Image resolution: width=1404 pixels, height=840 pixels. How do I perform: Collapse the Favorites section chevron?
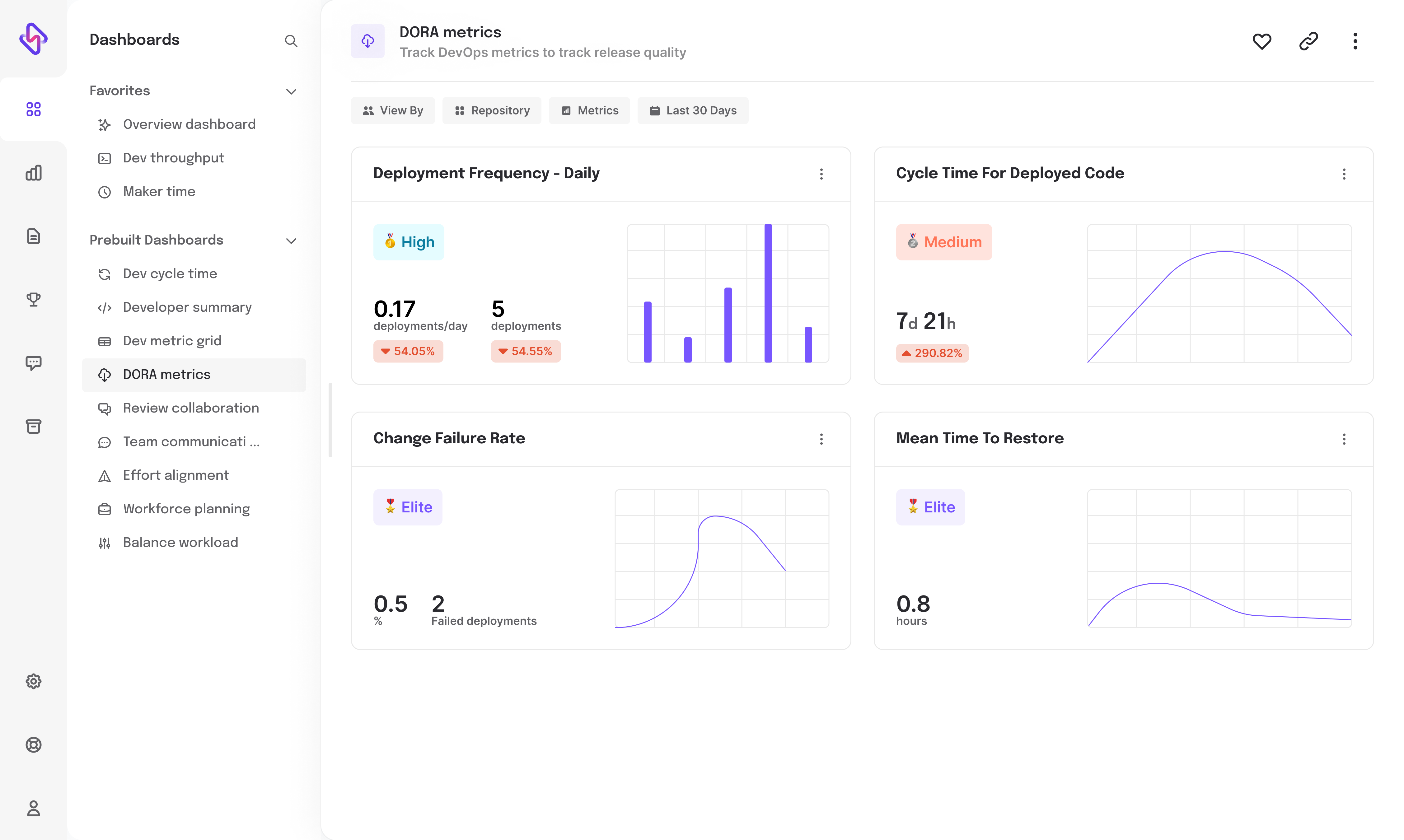click(x=291, y=91)
